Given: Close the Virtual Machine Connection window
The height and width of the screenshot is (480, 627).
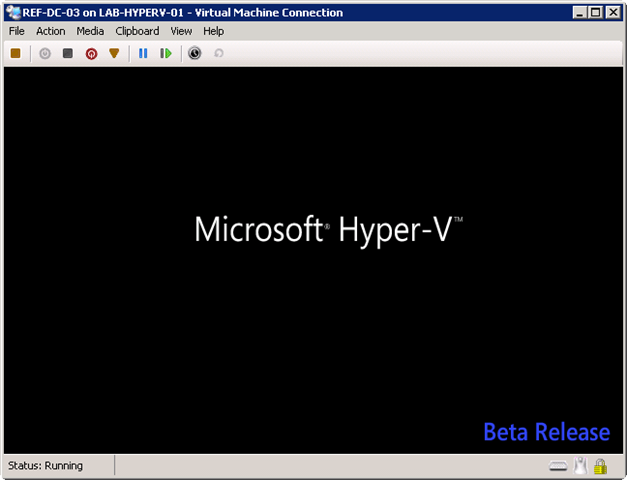Looking at the screenshot, I should (x=613, y=13).
